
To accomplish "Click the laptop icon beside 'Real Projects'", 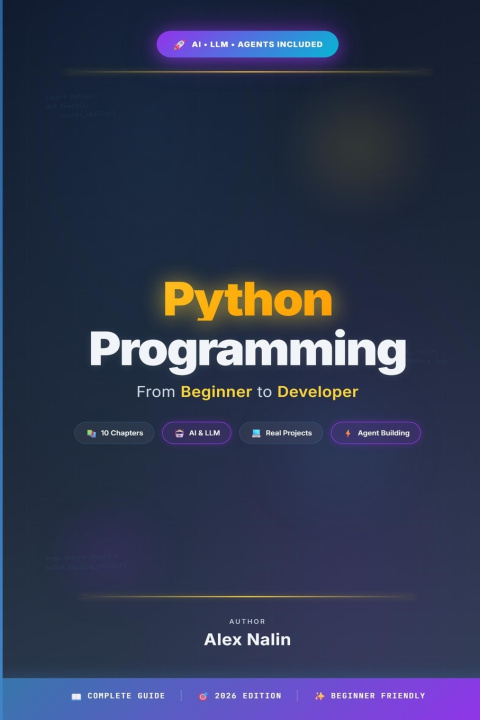I will (x=256, y=433).
